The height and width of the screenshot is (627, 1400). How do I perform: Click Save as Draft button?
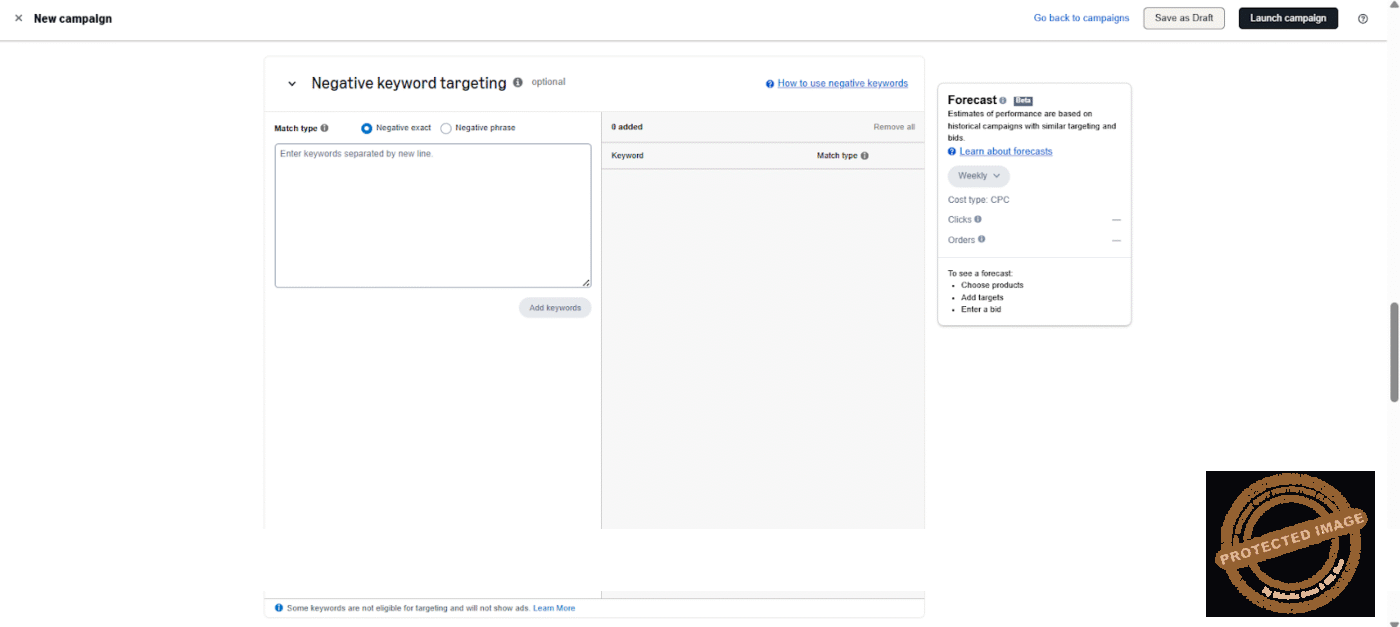pyautogui.click(x=1184, y=18)
